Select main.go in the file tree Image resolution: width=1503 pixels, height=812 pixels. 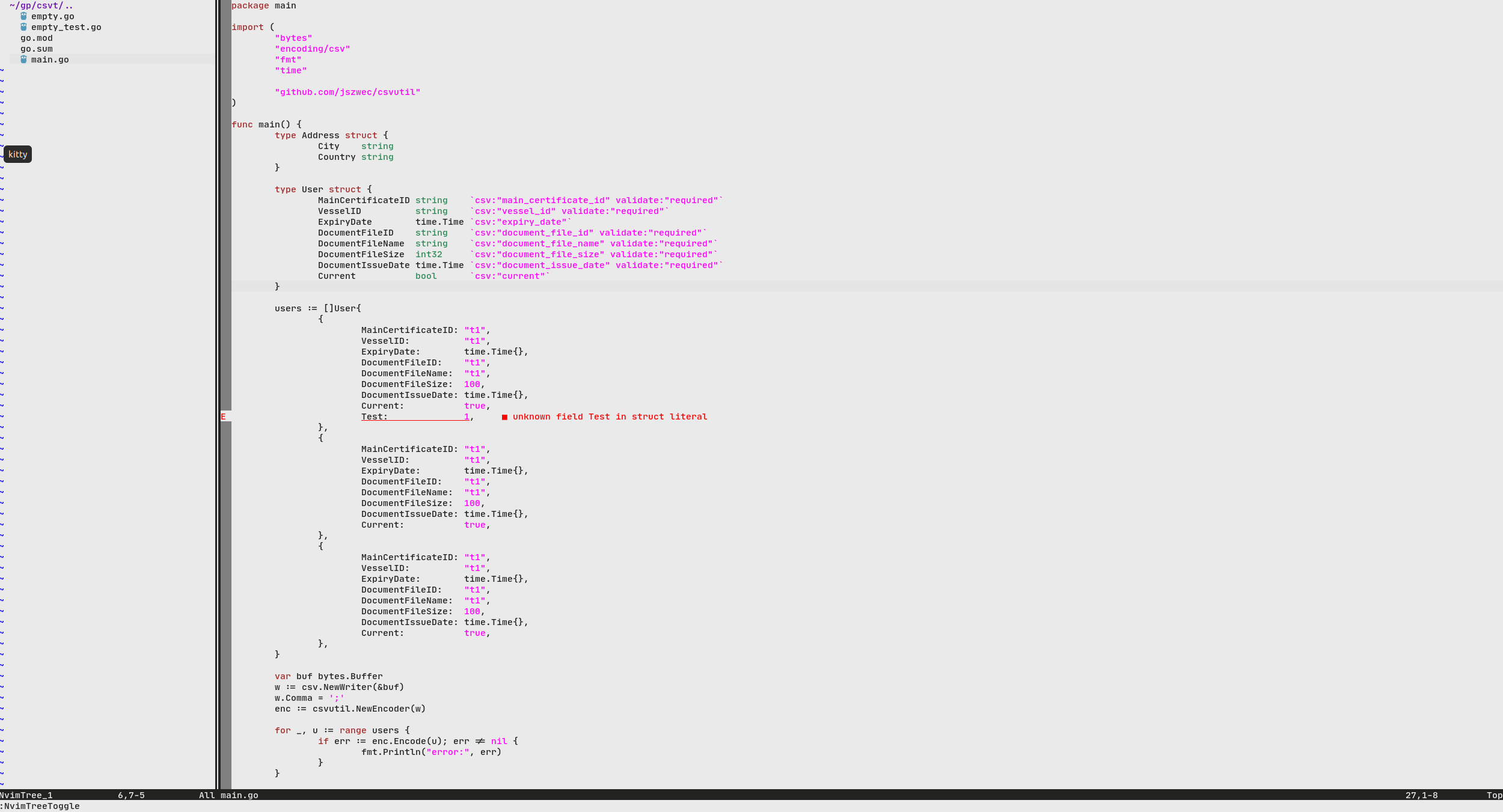50,60
